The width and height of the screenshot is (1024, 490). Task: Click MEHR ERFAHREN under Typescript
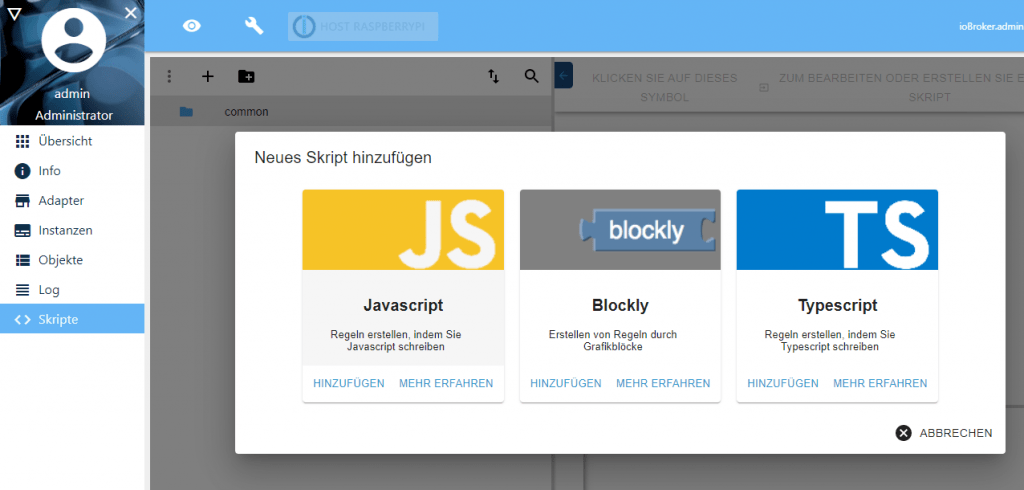click(x=880, y=384)
